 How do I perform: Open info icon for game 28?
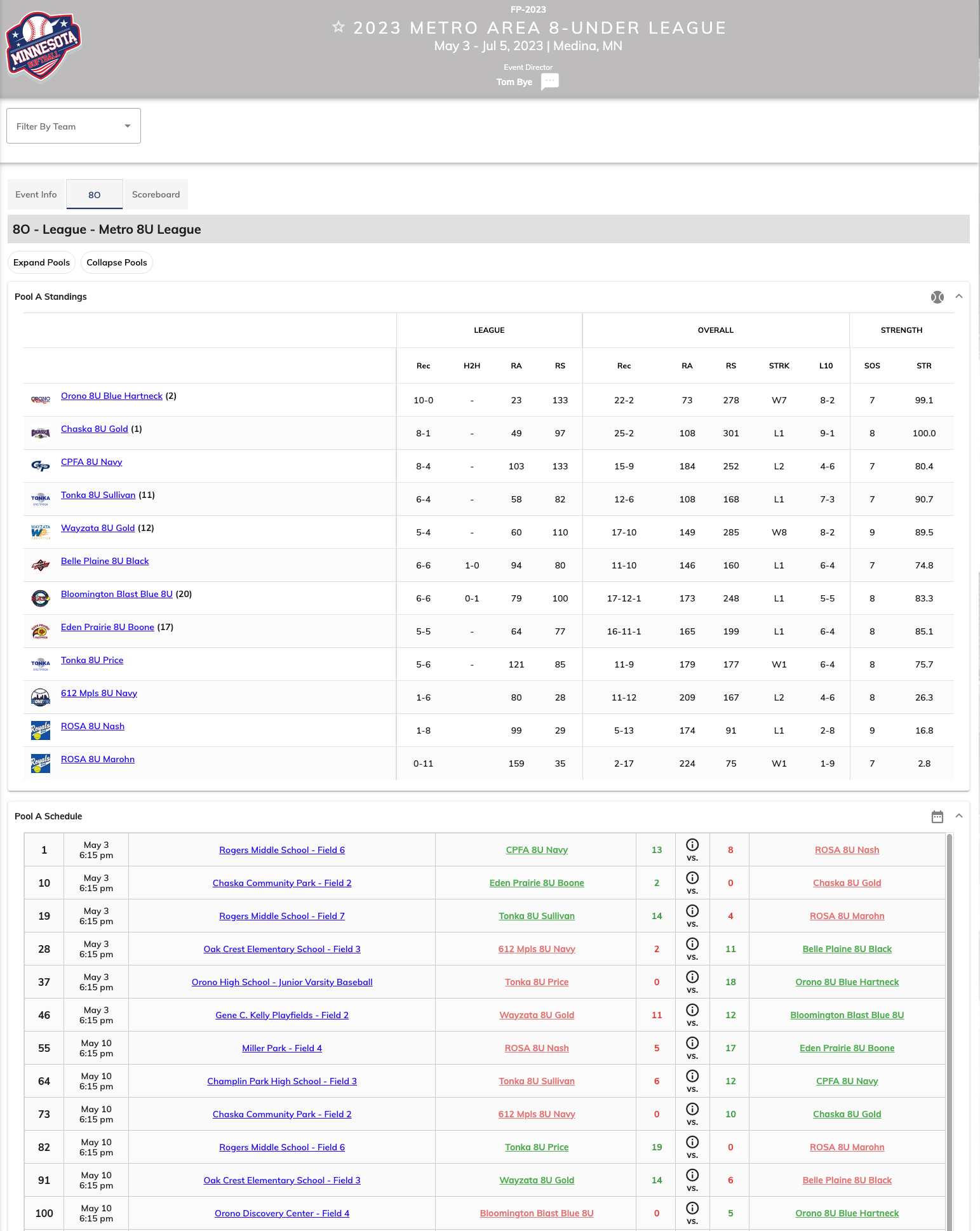pos(692,944)
